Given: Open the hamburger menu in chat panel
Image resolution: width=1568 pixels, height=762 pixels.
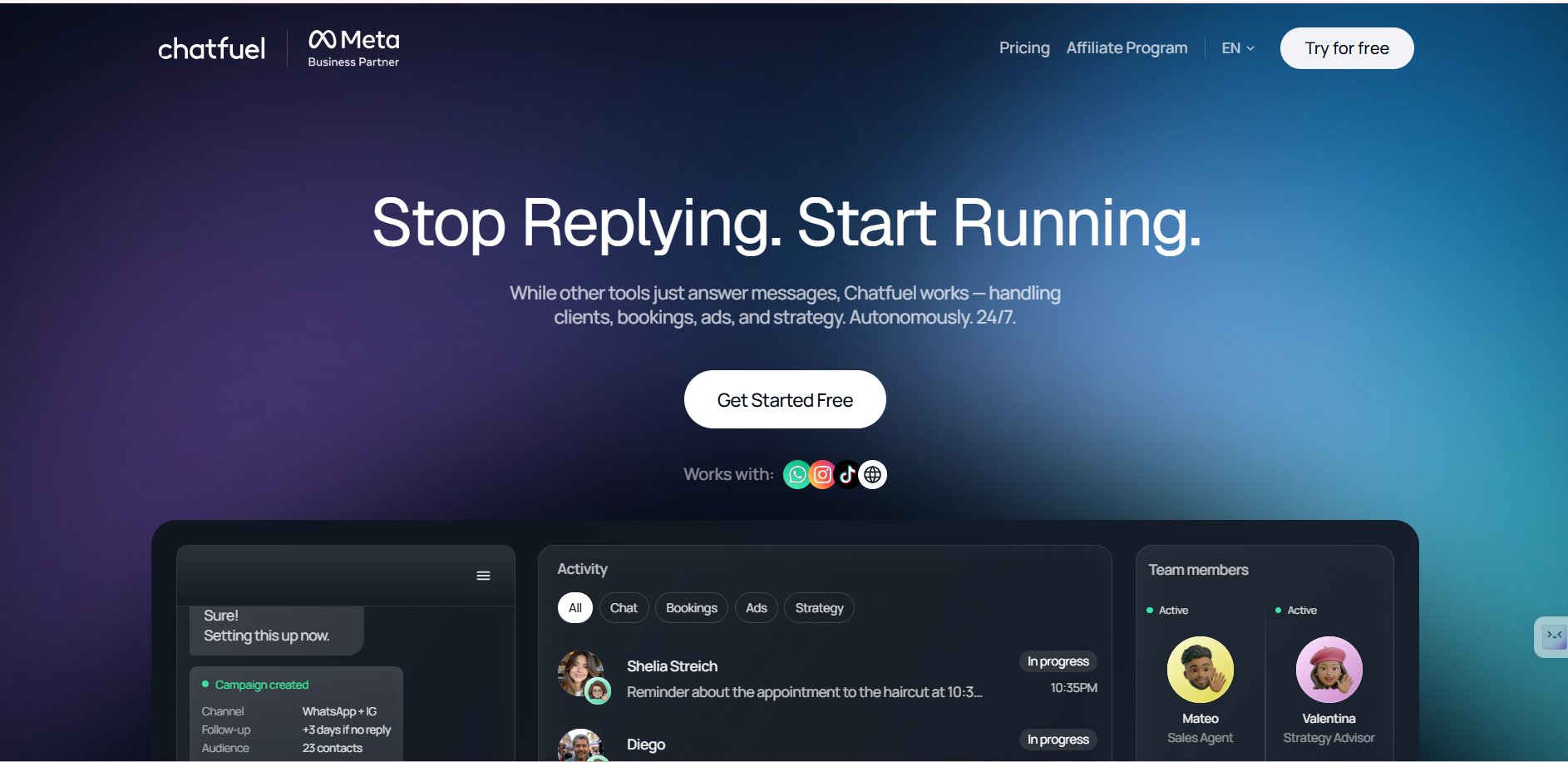Looking at the screenshot, I should pyautogui.click(x=483, y=576).
